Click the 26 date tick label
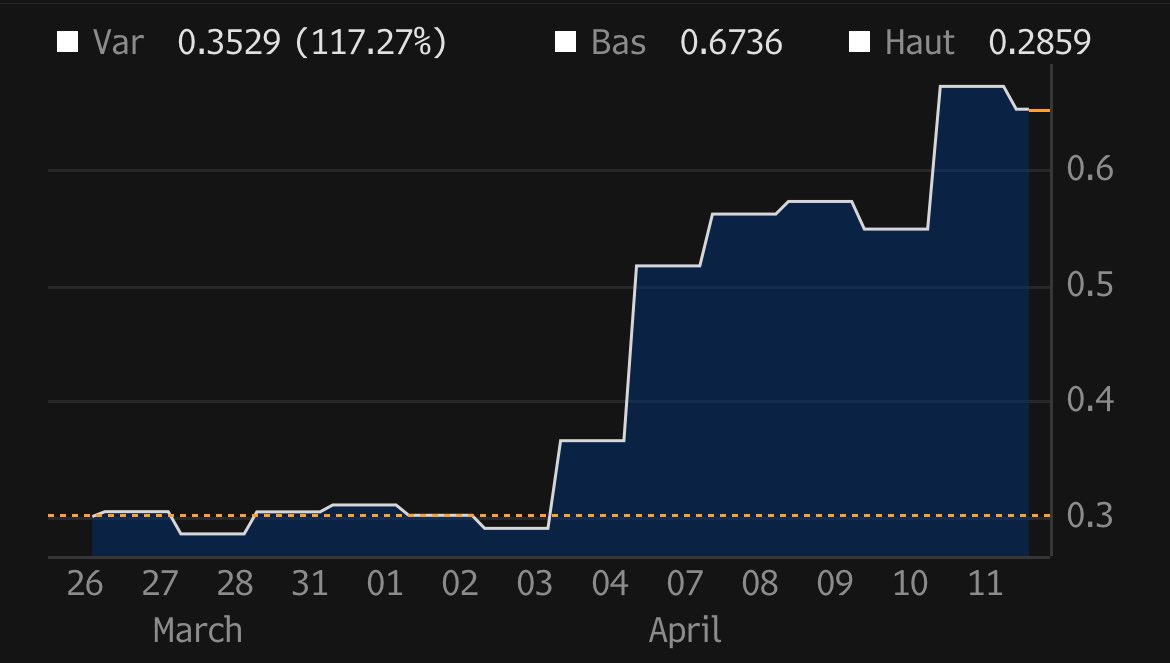Image resolution: width=1170 pixels, height=663 pixels. tap(85, 583)
